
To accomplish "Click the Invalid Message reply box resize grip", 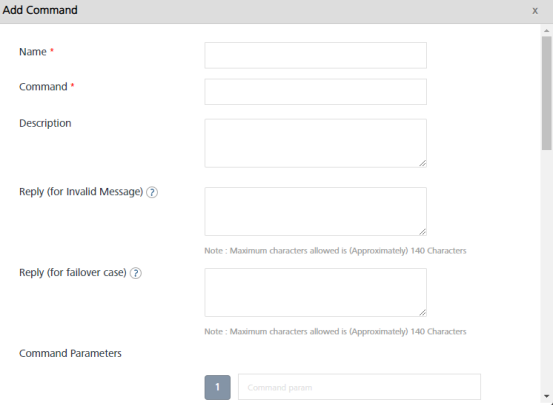I will pos(423,231).
